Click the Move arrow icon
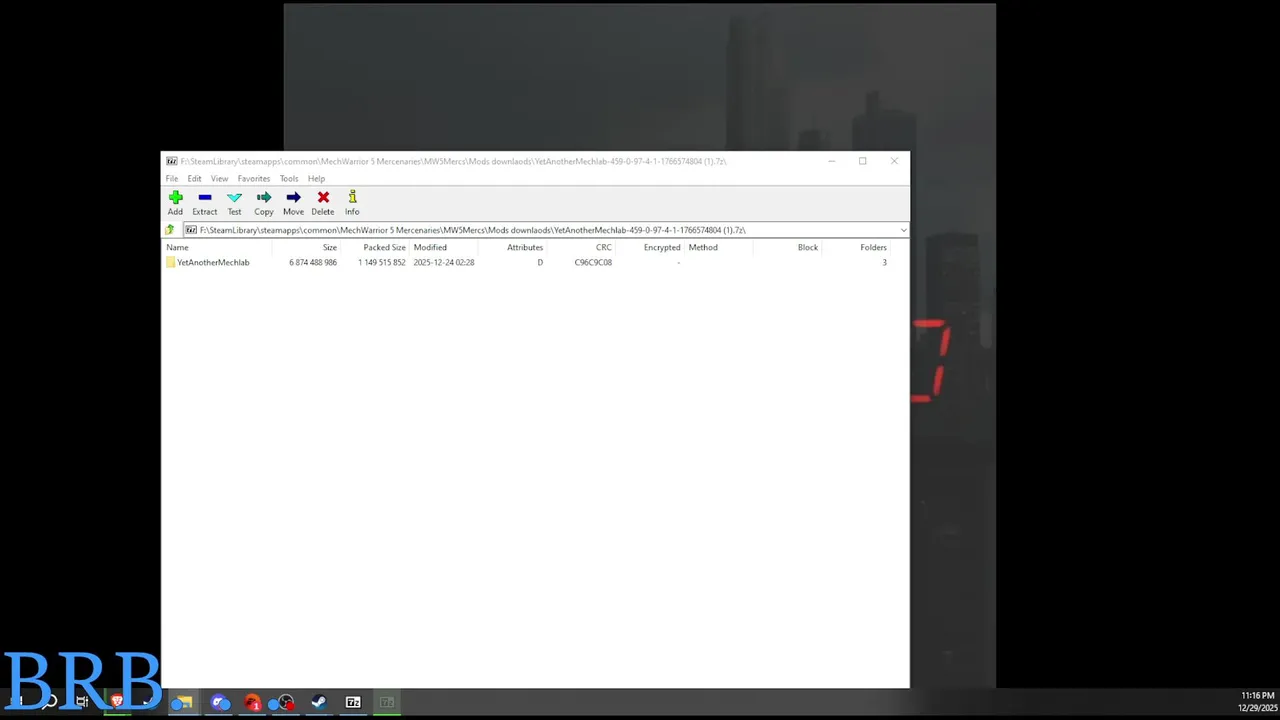1280x720 pixels. click(x=293, y=197)
